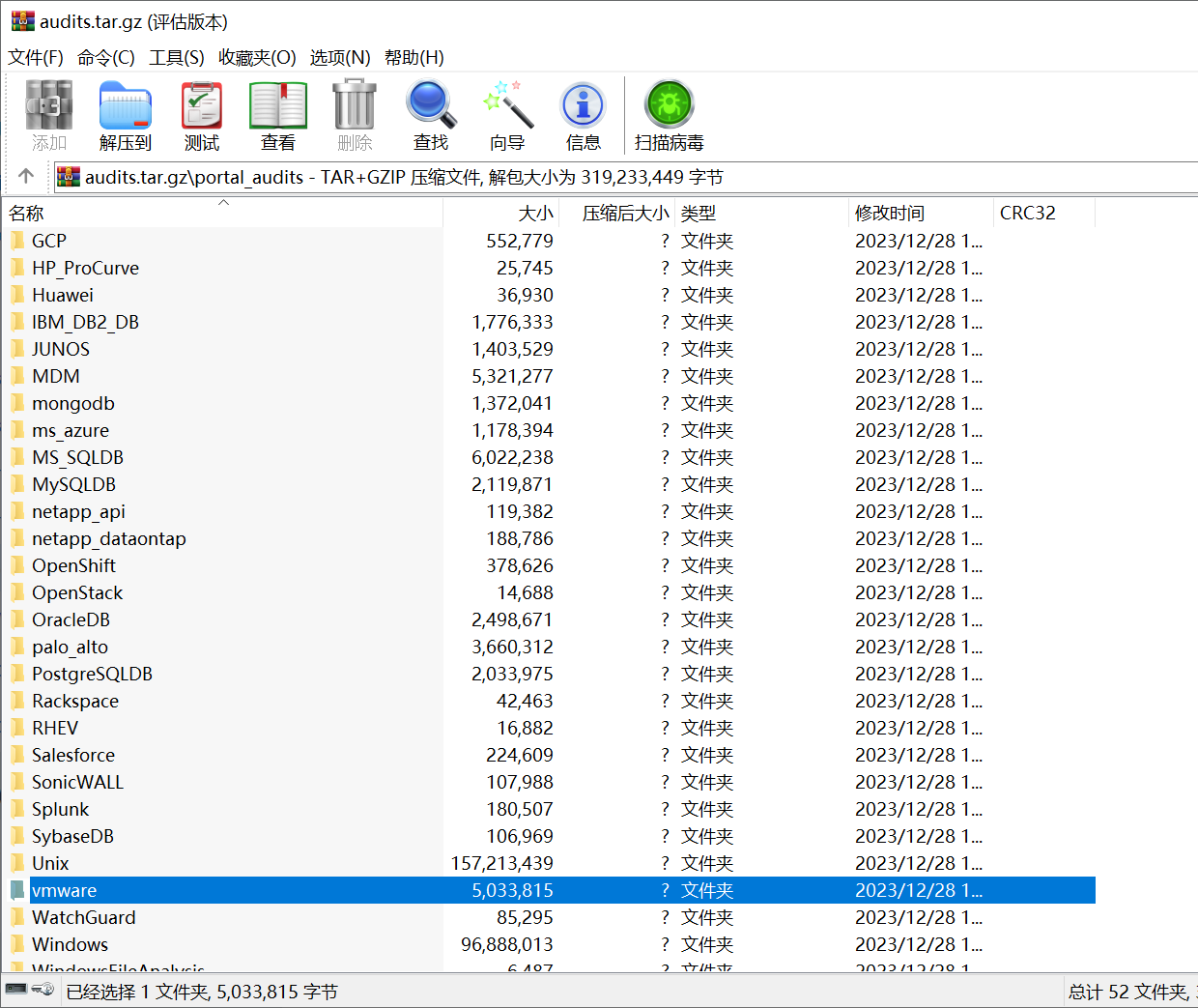Click the palo_alto folder icon

pos(17,646)
